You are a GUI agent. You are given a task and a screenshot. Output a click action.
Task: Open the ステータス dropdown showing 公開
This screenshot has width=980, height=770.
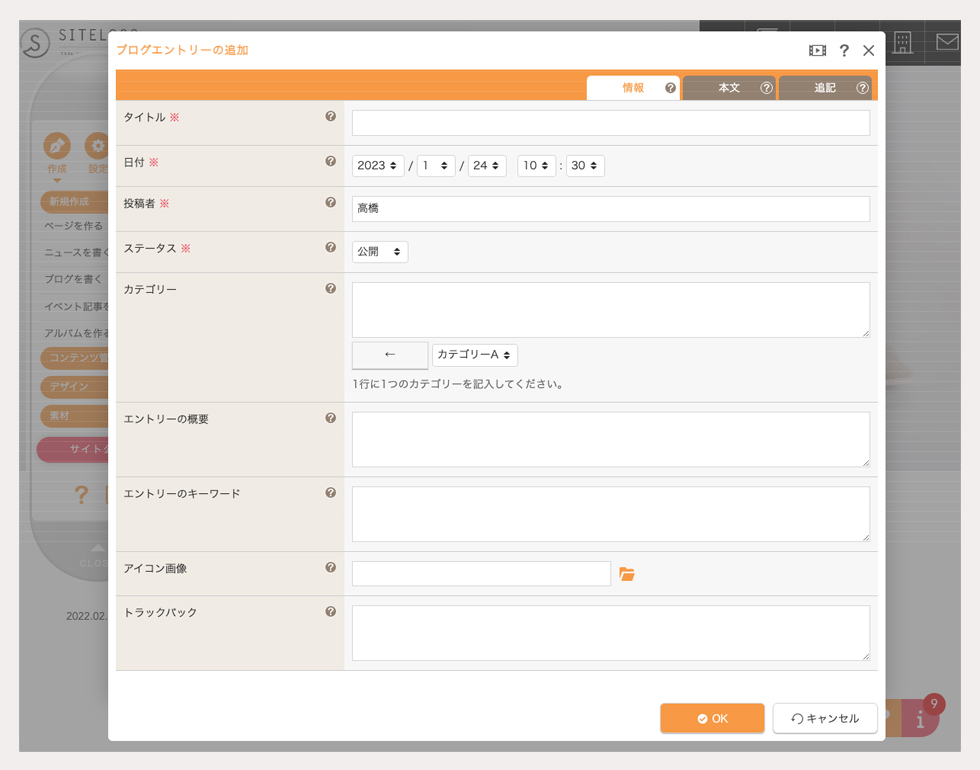coord(380,252)
